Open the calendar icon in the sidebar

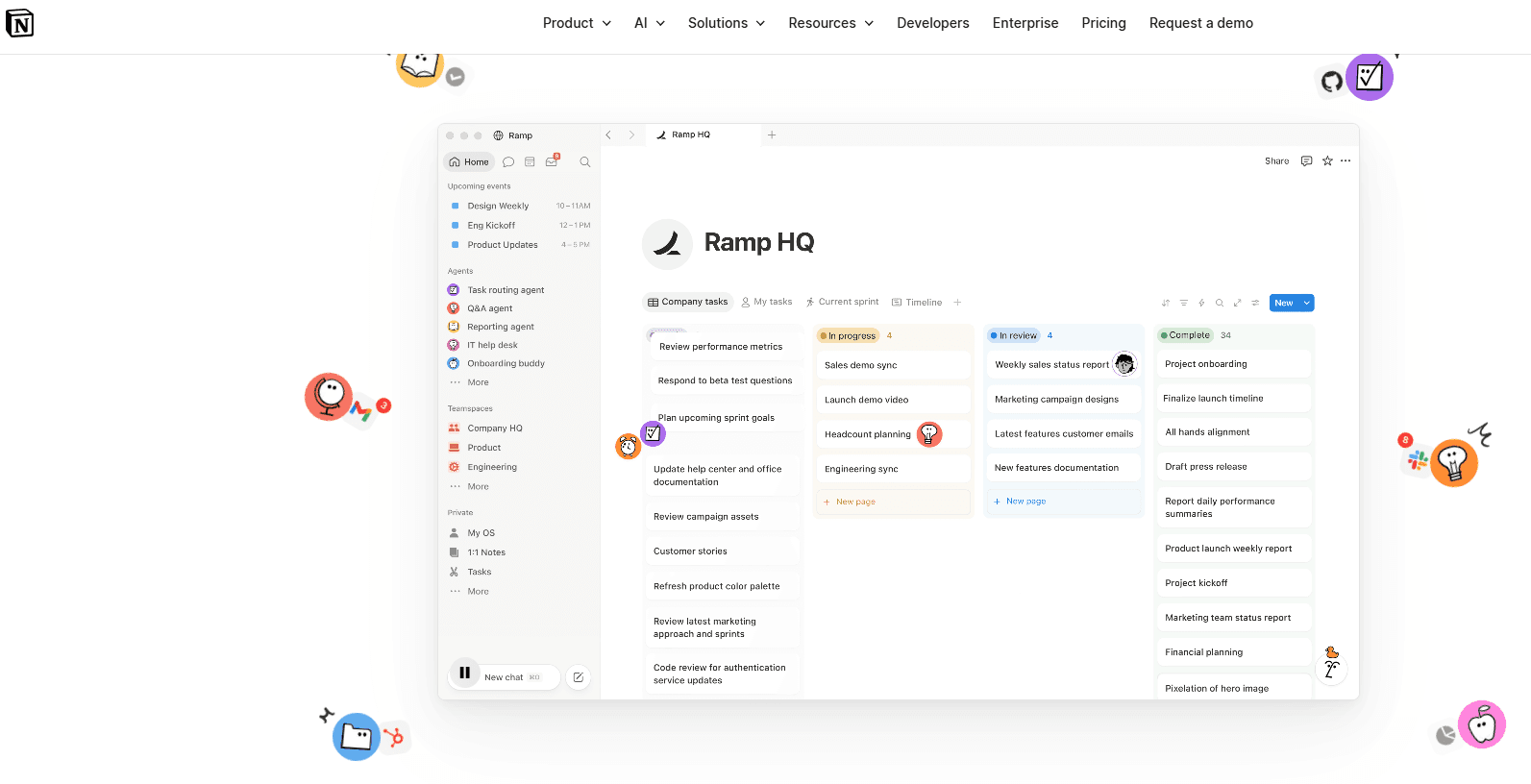(530, 162)
